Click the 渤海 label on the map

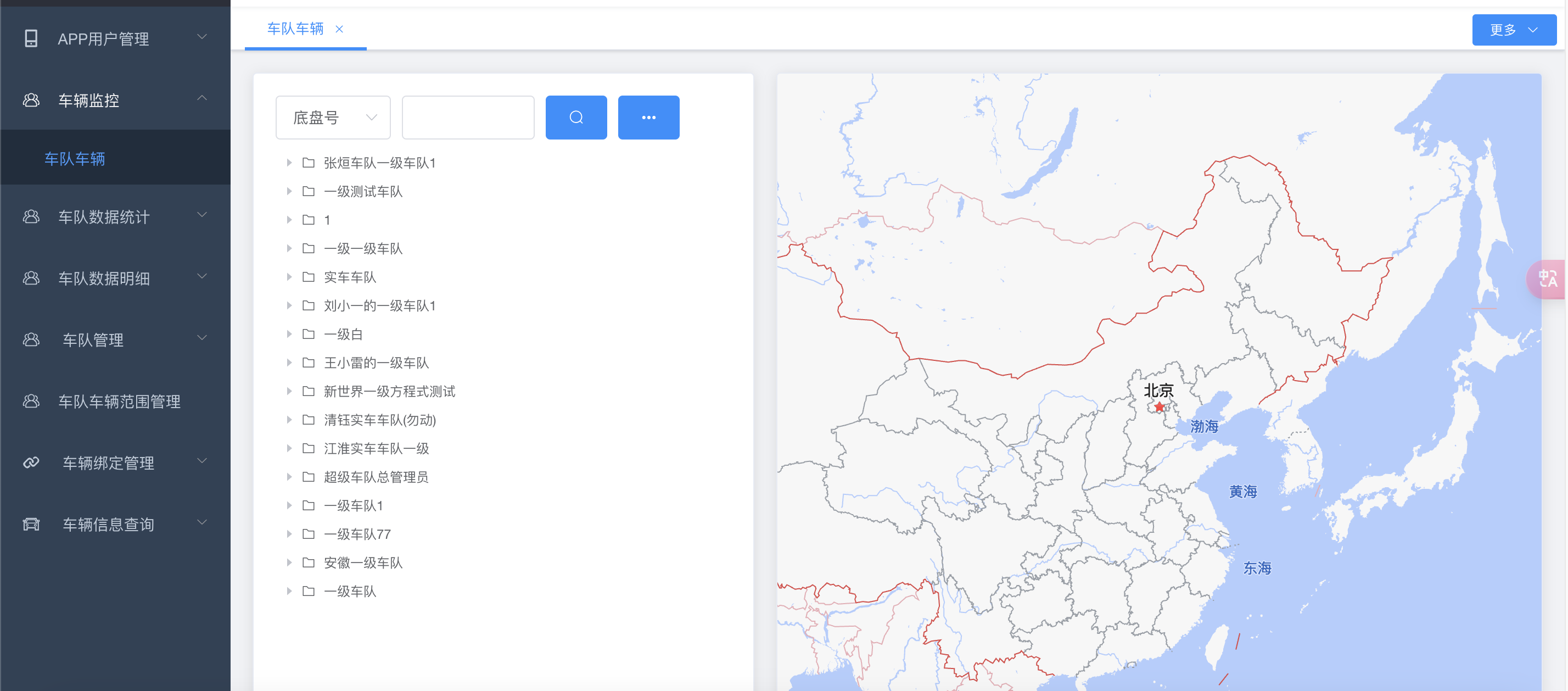(x=1204, y=426)
